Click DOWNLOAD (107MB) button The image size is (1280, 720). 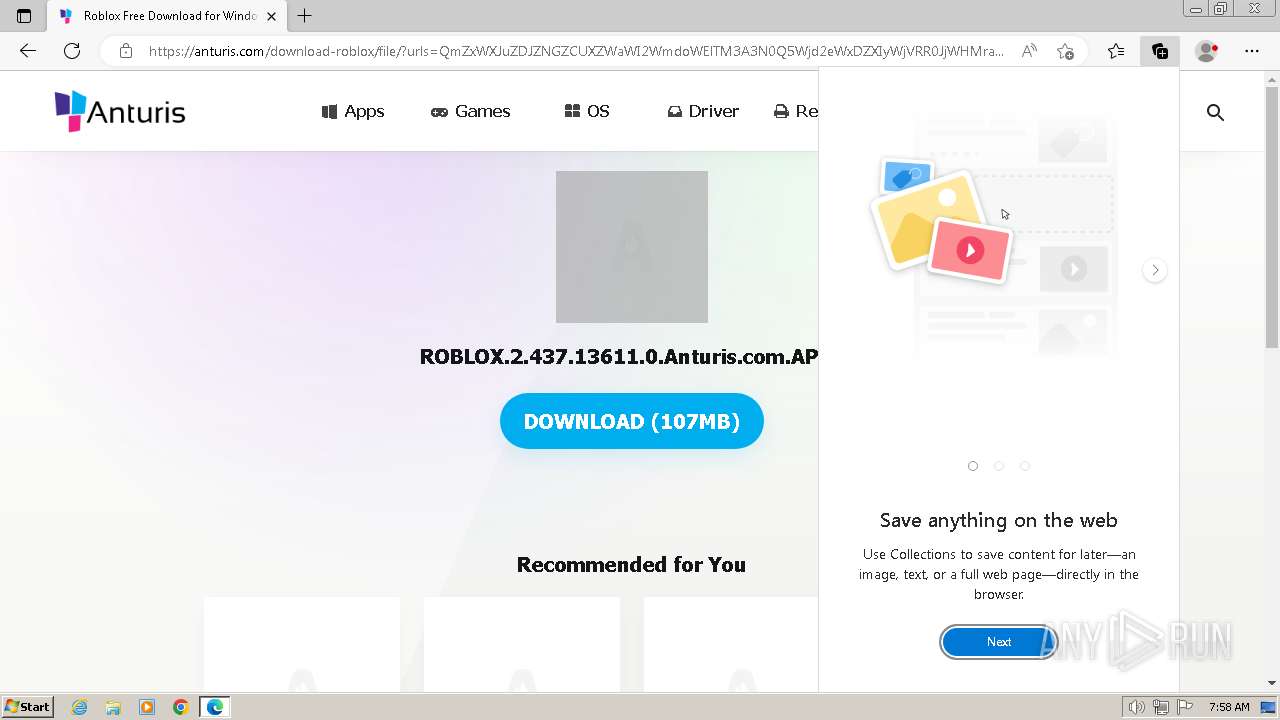[x=632, y=421]
